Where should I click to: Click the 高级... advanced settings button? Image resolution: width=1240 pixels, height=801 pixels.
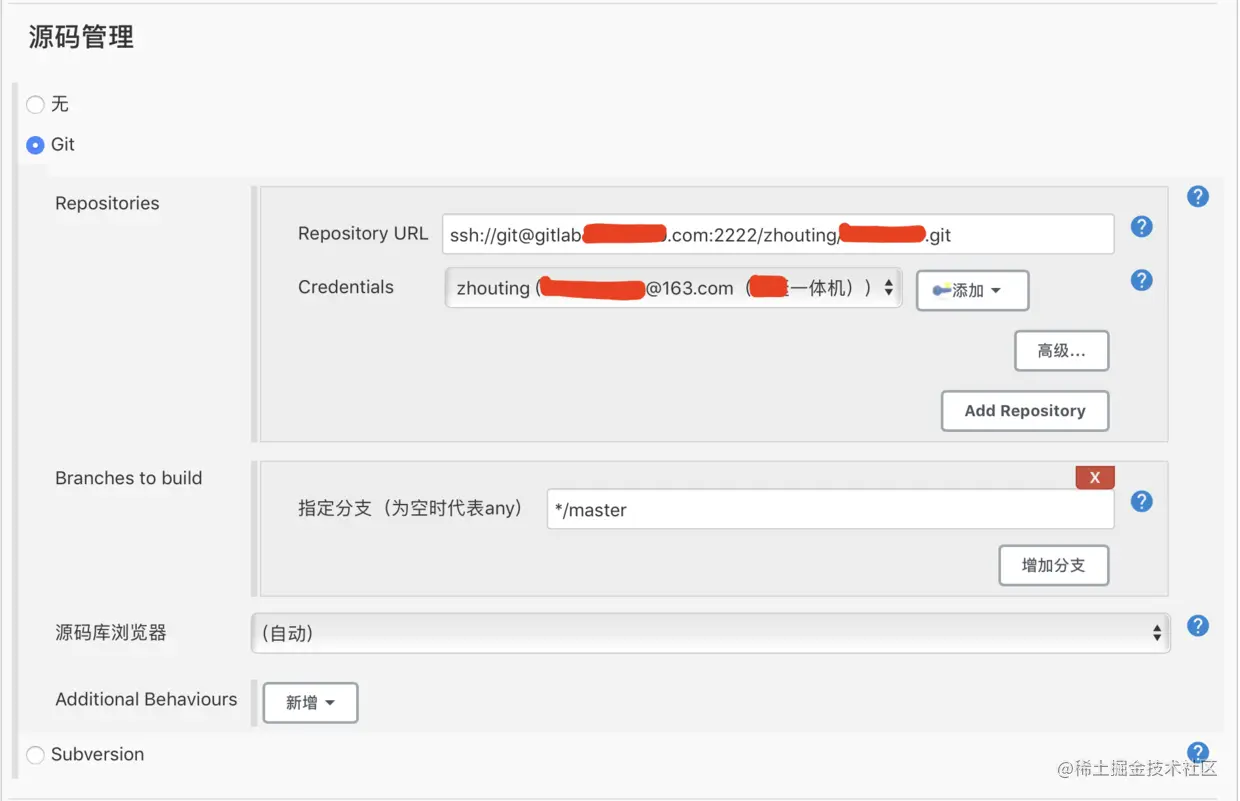[x=1061, y=350]
